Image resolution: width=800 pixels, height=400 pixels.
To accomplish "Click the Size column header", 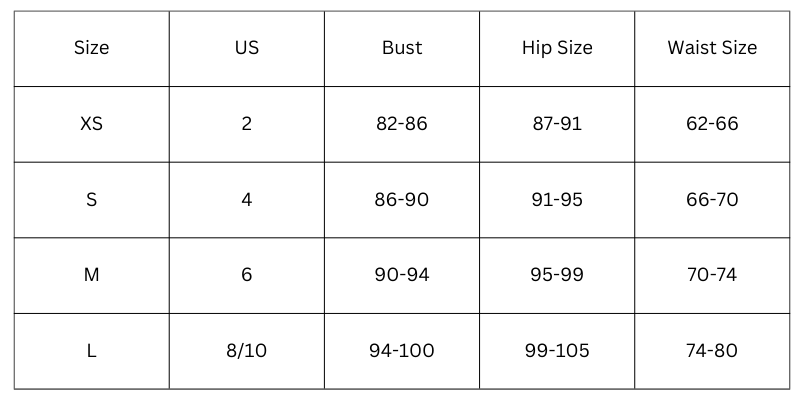I will [91, 48].
